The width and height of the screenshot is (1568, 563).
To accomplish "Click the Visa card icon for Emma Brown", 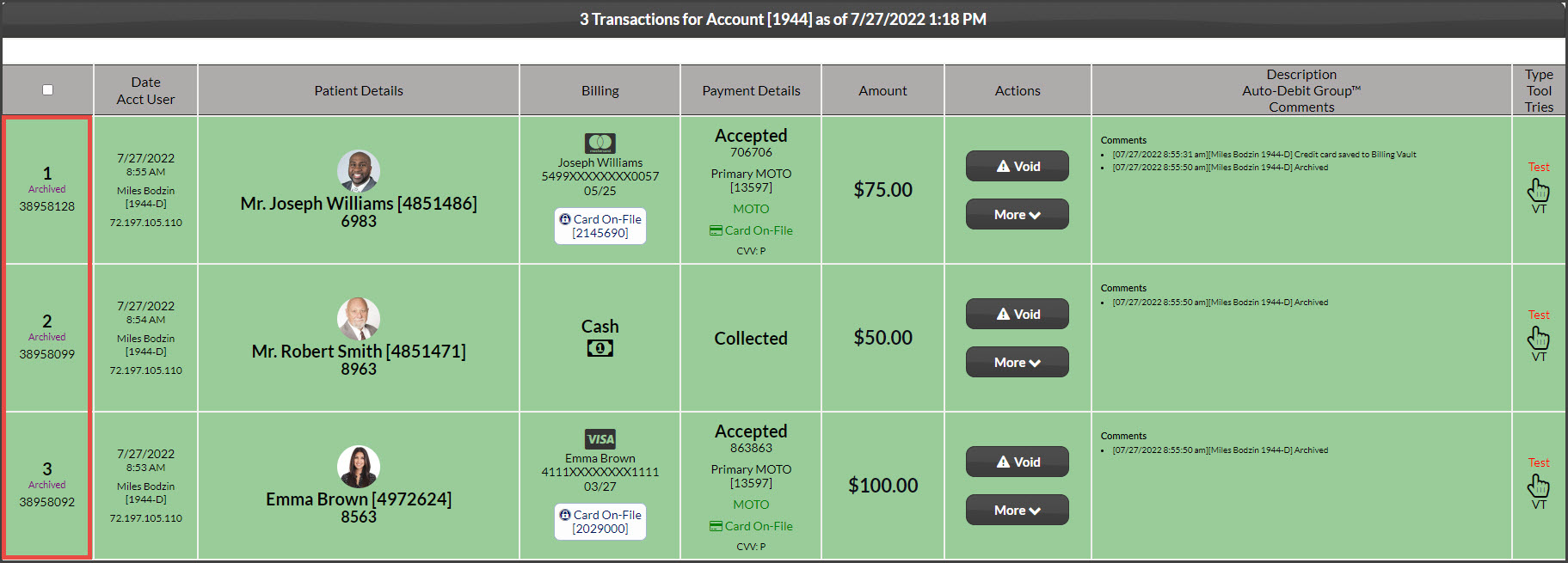I will point(600,439).
